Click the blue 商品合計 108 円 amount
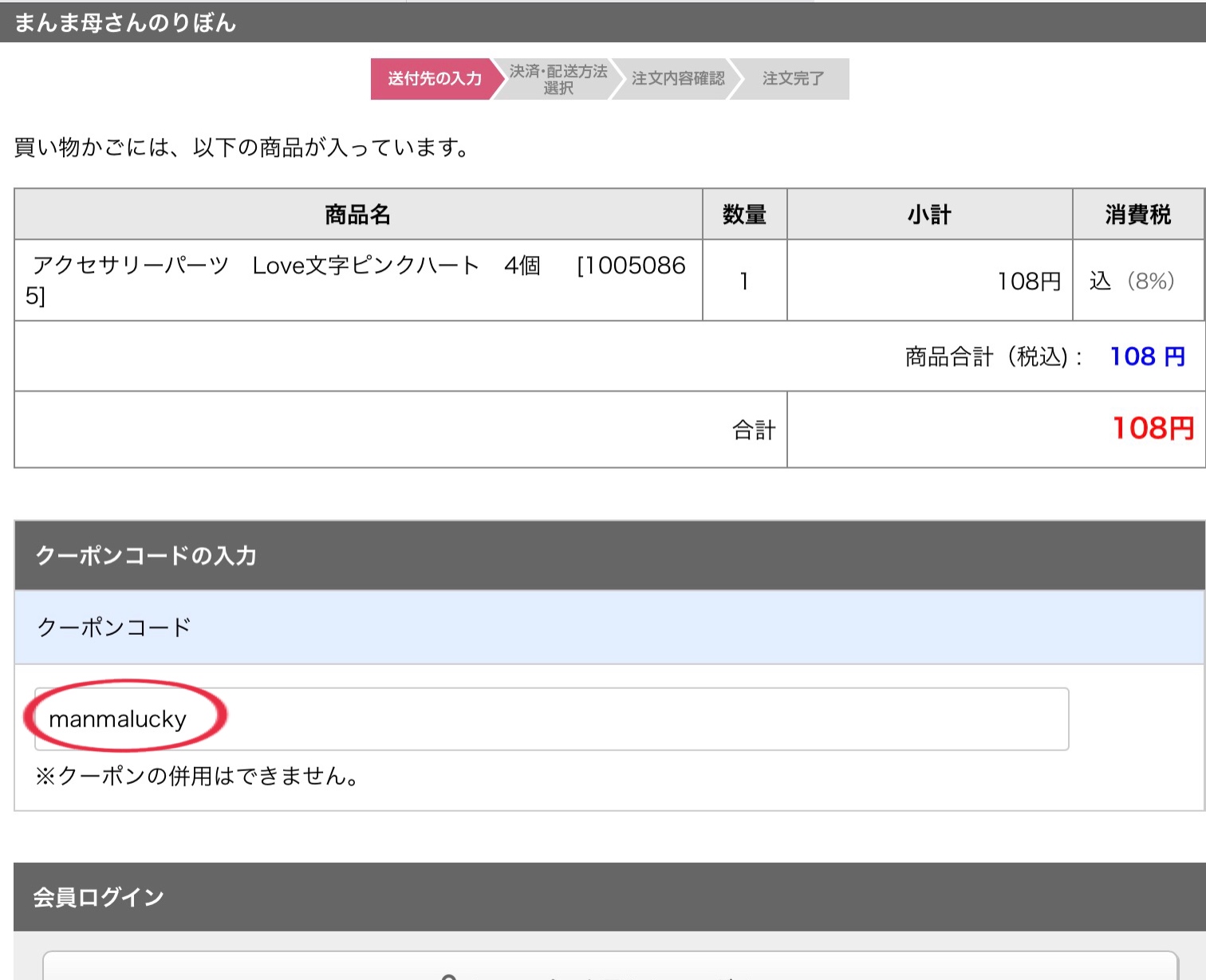This screenshot has height=980, width=1206. (x=1147, y=356)
